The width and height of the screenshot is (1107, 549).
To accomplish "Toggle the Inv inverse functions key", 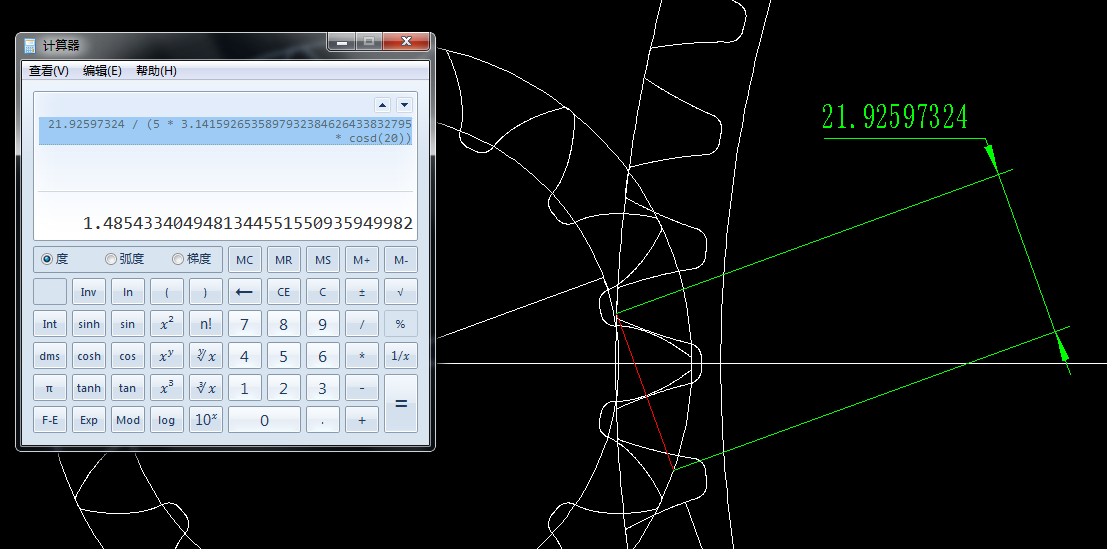I will click(x=88, y=291).
